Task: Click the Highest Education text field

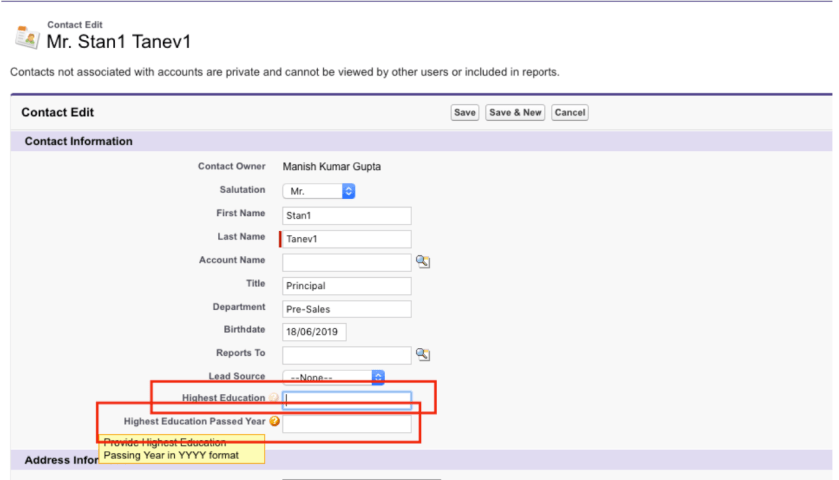Action: [346, 400]
